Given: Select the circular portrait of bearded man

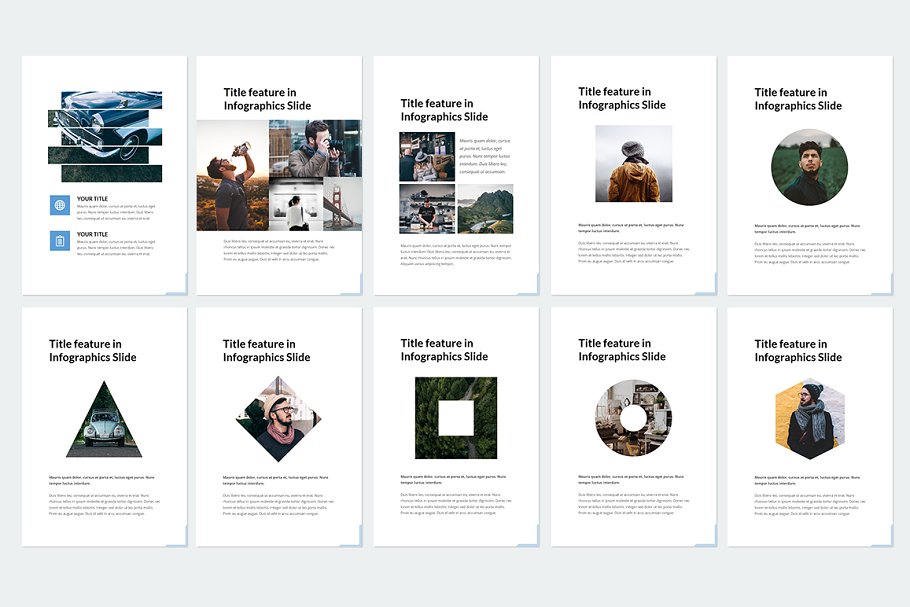Looking at the screenshot, I should (809, 167).
